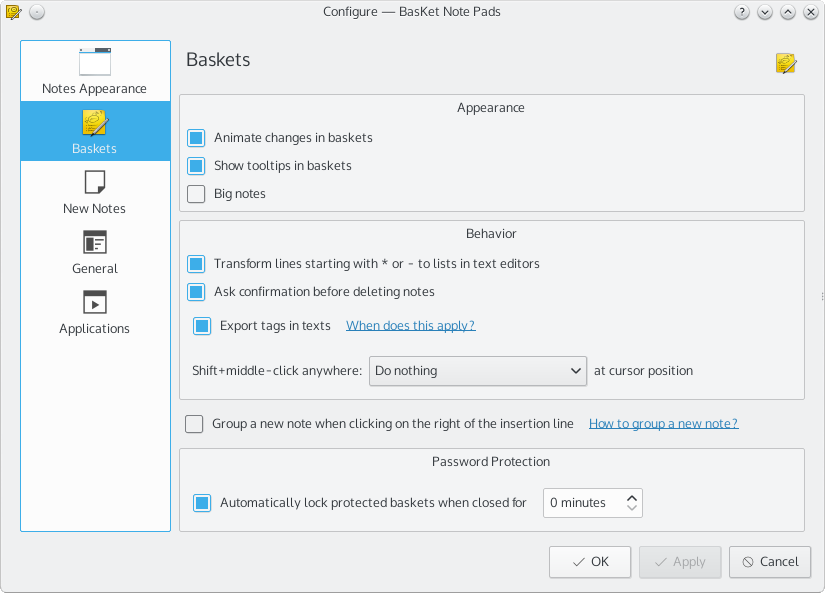Click the Baskets notepad icon in sidebar
The width and height of the screenshot is (825, 593).
point(95,123)
